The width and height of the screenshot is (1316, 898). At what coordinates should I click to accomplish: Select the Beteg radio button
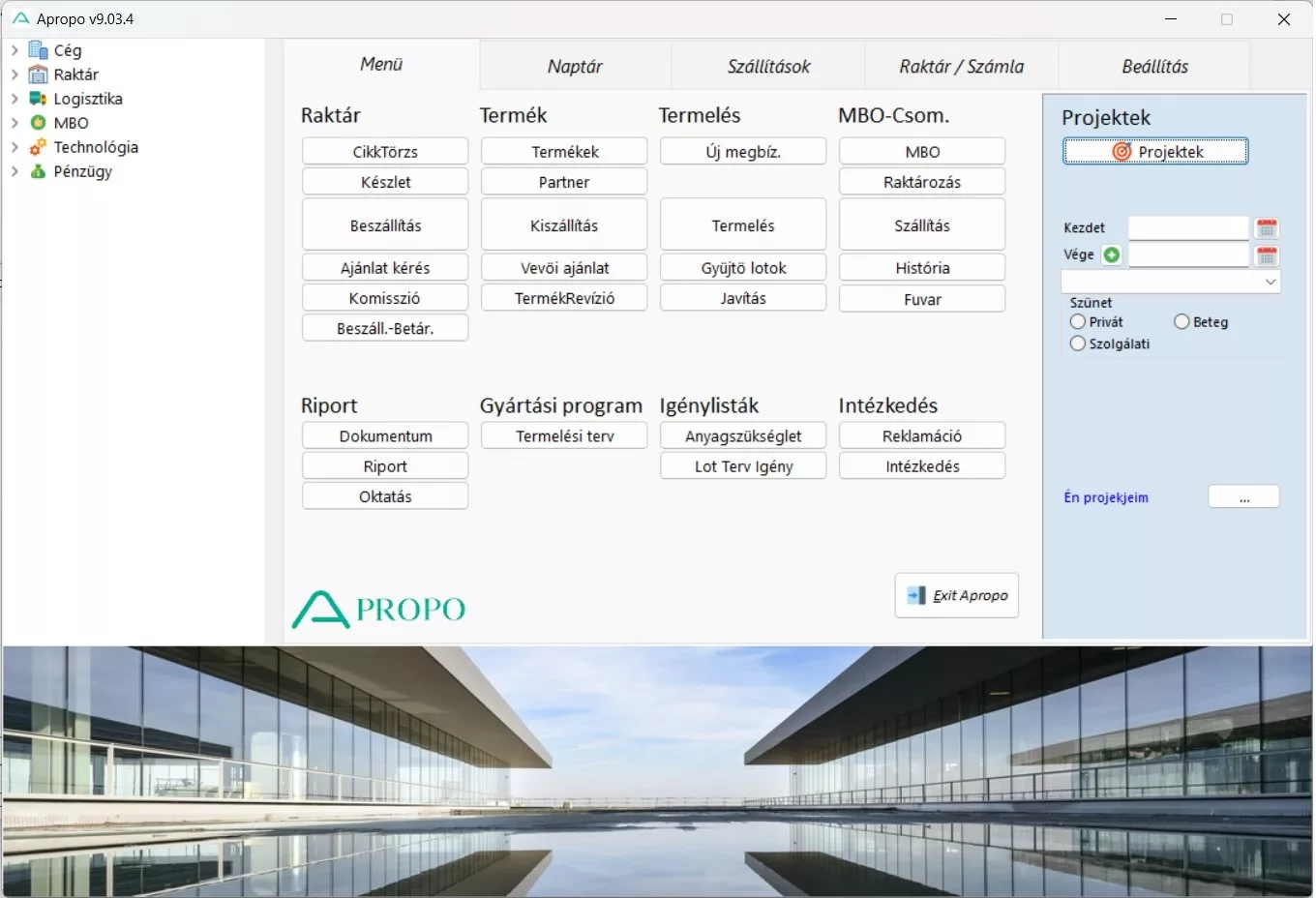(x=1181, y=322)
